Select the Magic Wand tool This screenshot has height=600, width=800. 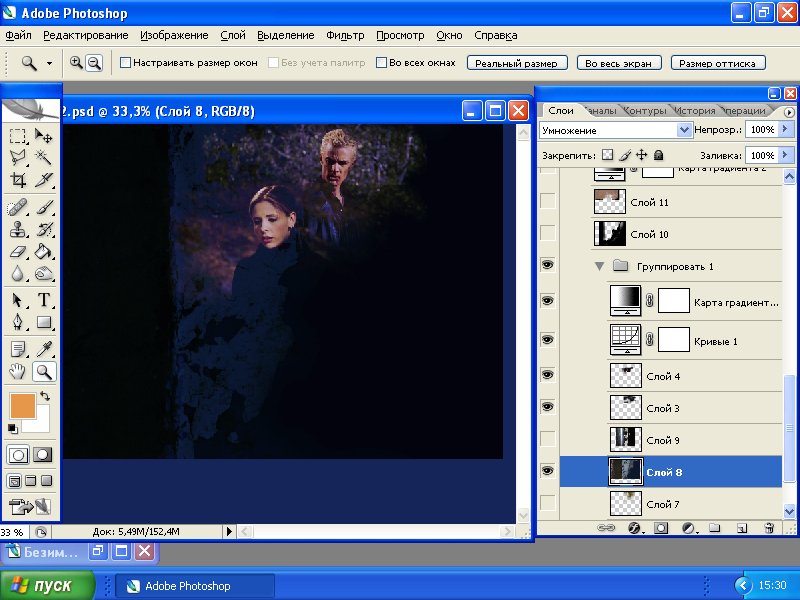[x=44, y=158]
